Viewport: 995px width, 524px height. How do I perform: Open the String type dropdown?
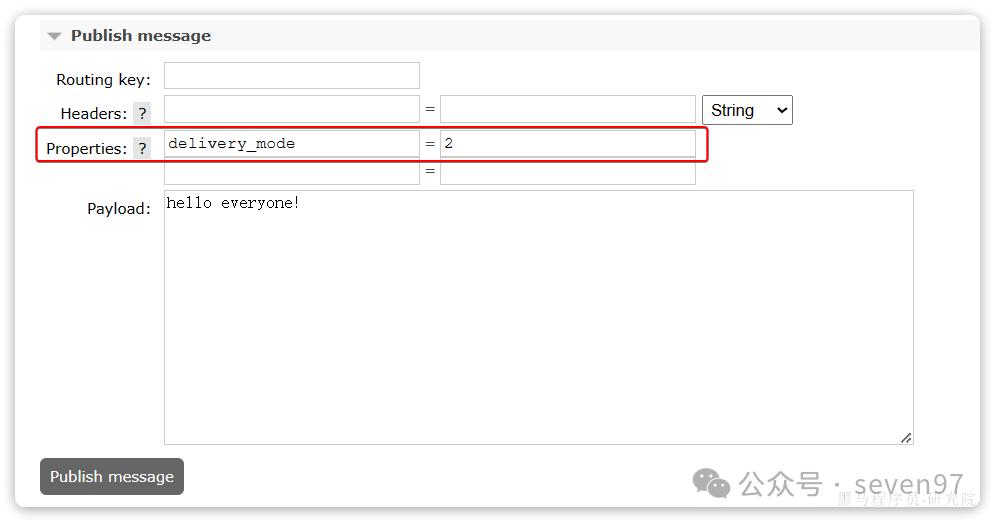tap(747, 110)
